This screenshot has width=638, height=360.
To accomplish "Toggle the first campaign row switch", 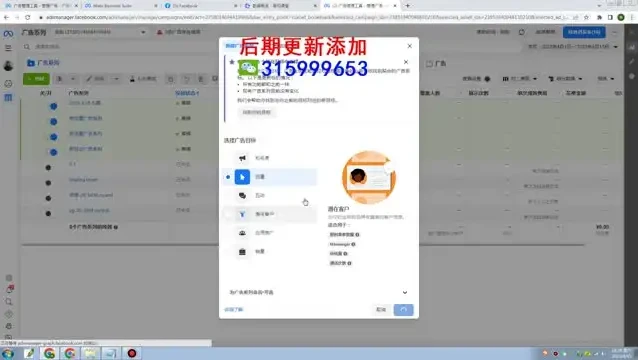I will [53, 106].
